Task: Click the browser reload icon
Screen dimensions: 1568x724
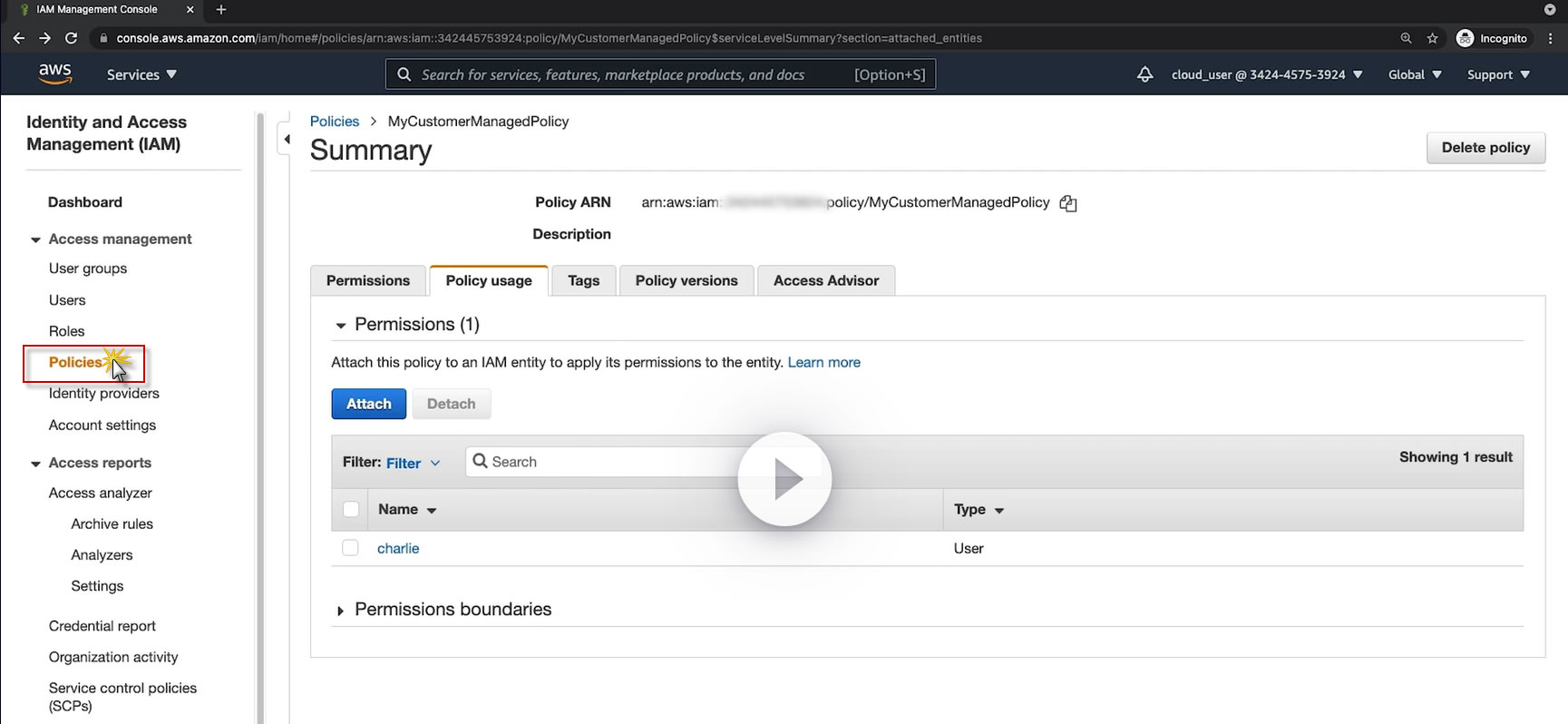Action: [x=71, y=38]
